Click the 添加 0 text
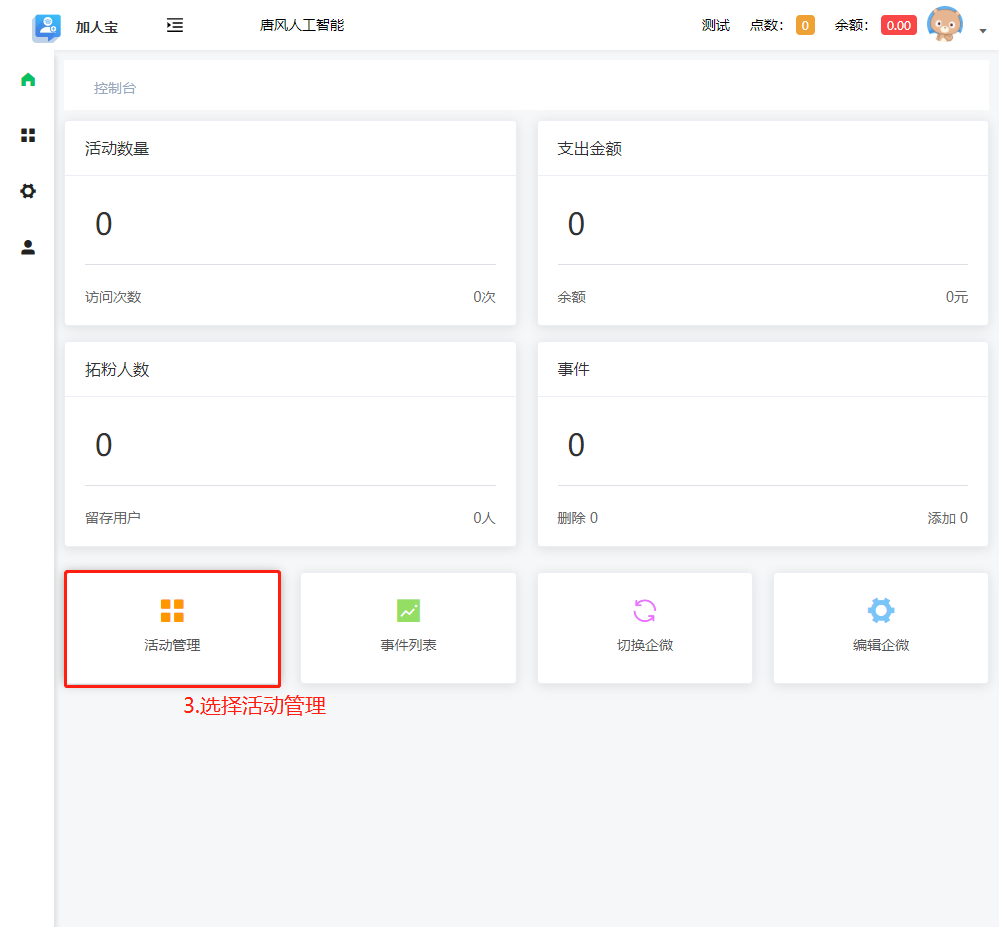Image resolution: width=999 pixels, height=927 pixels. (947, 518)
